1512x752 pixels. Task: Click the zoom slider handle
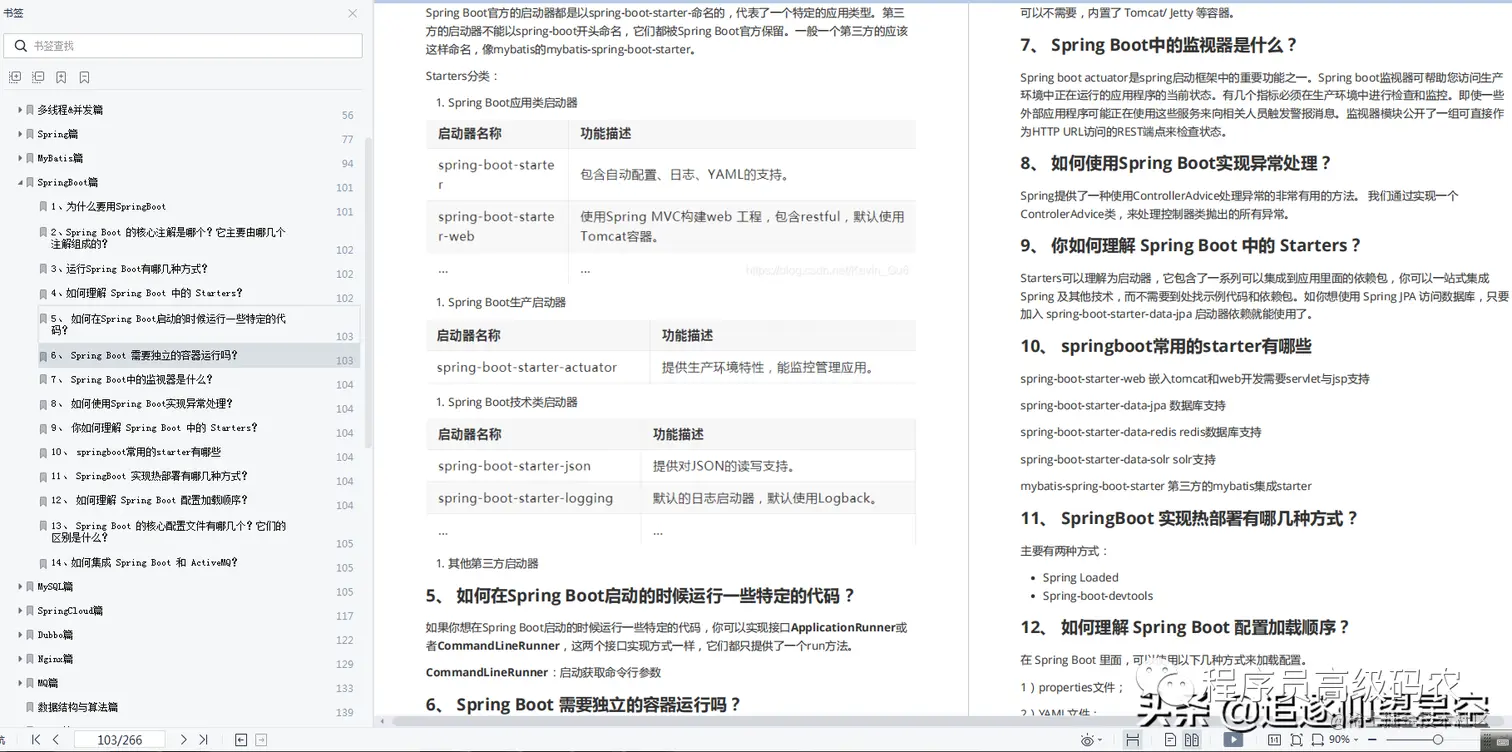tap(1437, 740)
